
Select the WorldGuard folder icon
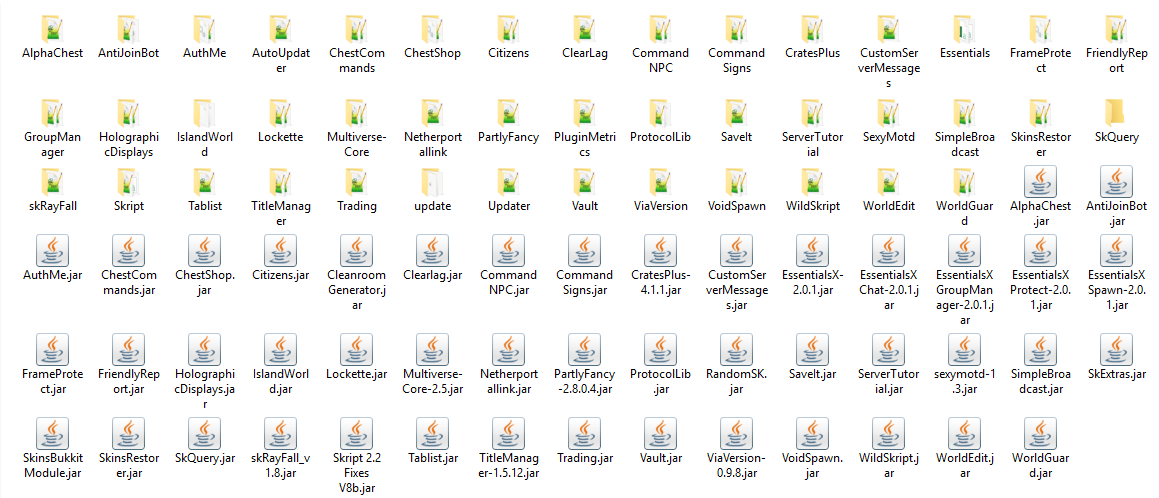(965, 181)
